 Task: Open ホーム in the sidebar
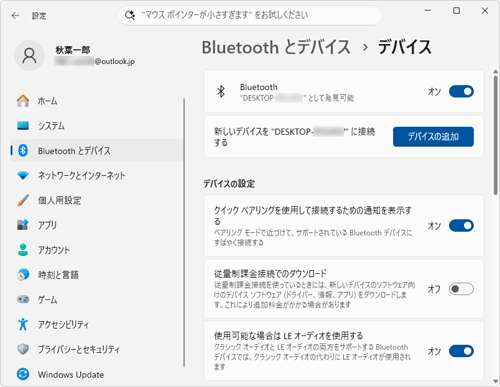[97, 101]
